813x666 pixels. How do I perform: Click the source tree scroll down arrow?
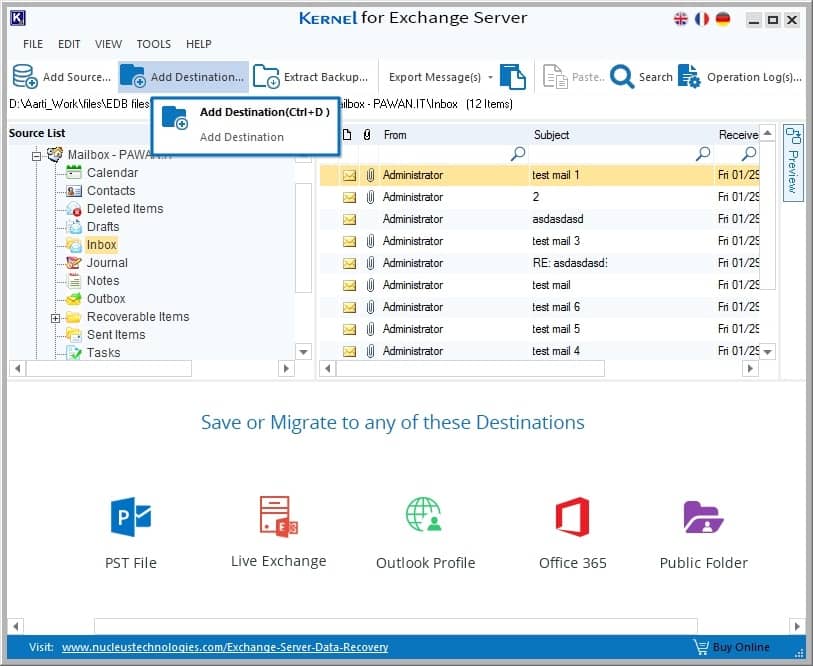tap(303, 352)
